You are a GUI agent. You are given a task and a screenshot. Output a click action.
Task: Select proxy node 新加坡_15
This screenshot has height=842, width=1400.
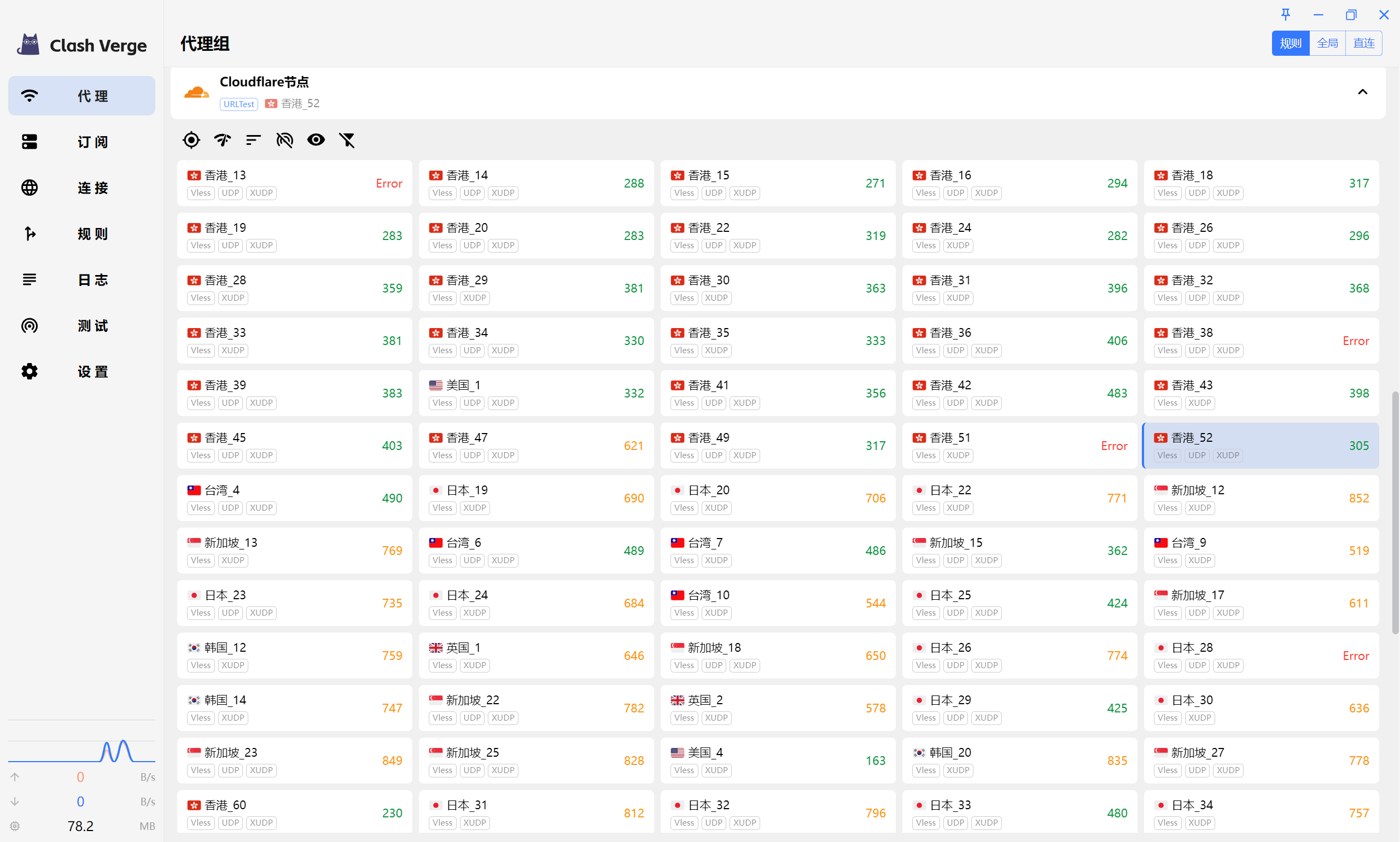tap(1020, 551)
